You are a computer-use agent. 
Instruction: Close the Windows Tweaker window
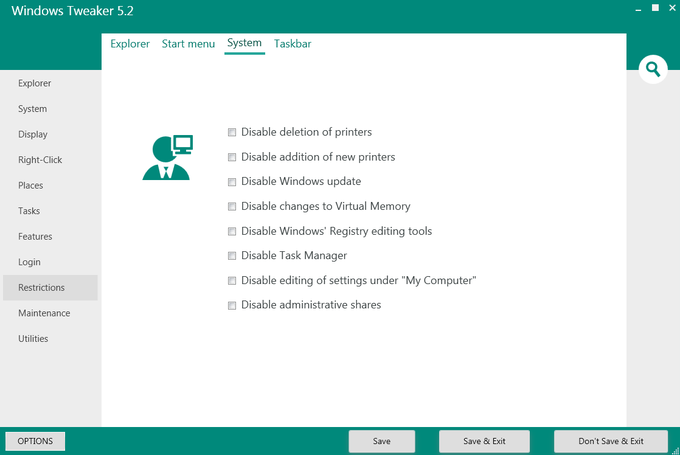click(672, 8)
